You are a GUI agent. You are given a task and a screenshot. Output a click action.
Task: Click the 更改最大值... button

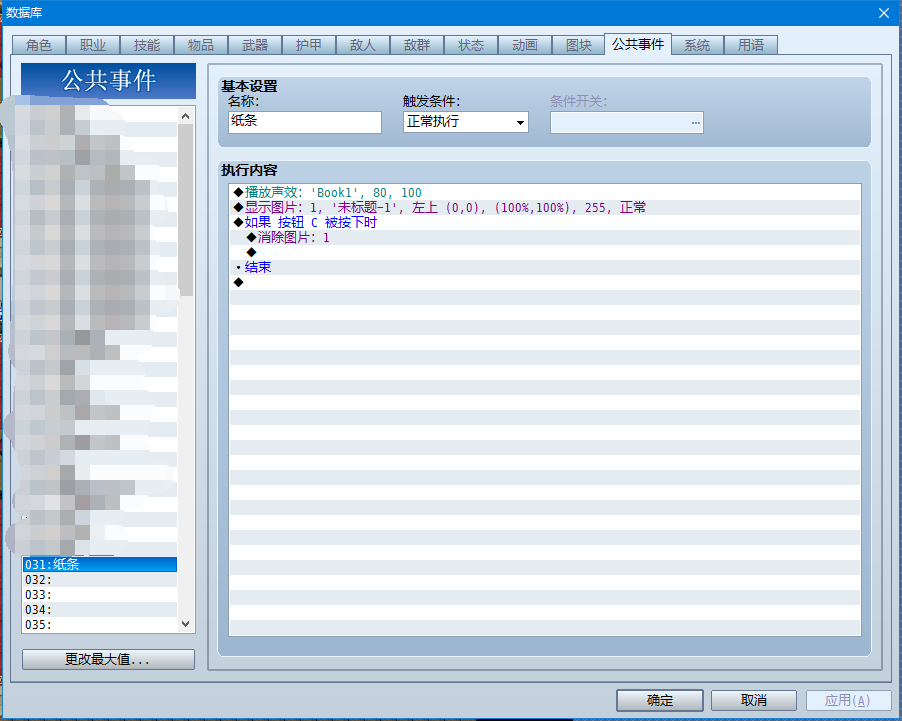pos(108,659)
